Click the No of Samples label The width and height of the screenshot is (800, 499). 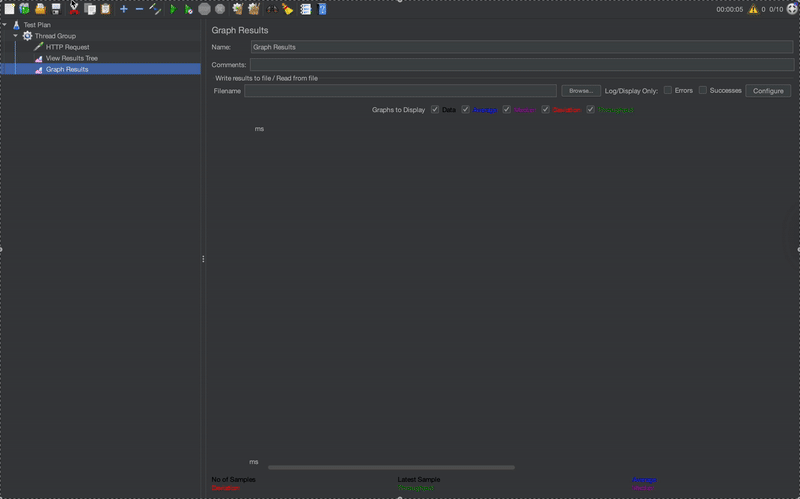233,480
